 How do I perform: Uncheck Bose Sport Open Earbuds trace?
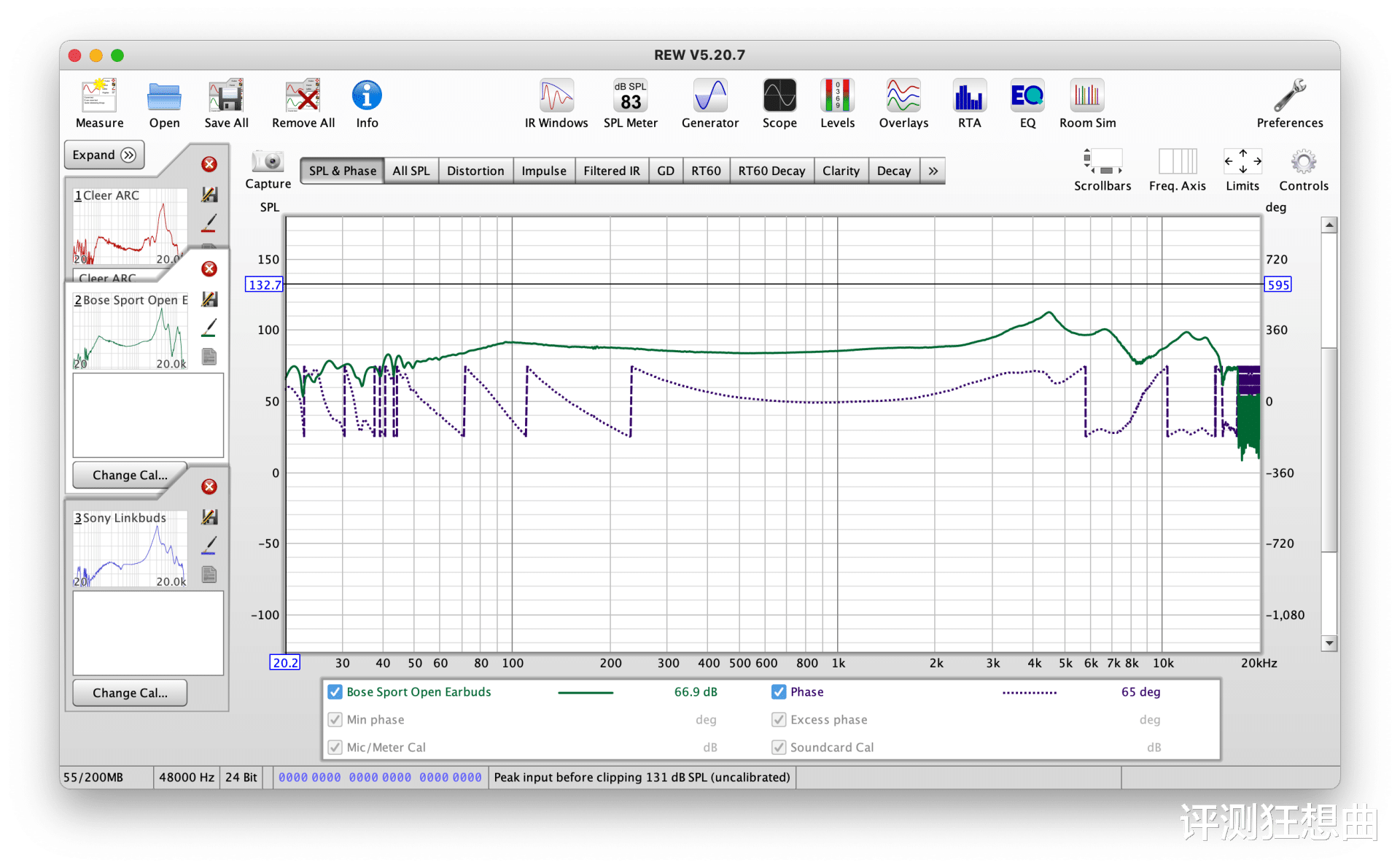[x=335, y=691]
